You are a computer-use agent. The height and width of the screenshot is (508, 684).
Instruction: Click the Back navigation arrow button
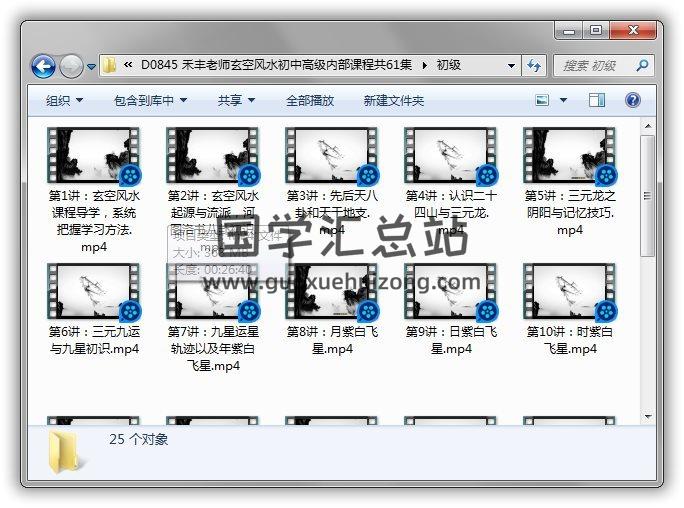point(43,67)
